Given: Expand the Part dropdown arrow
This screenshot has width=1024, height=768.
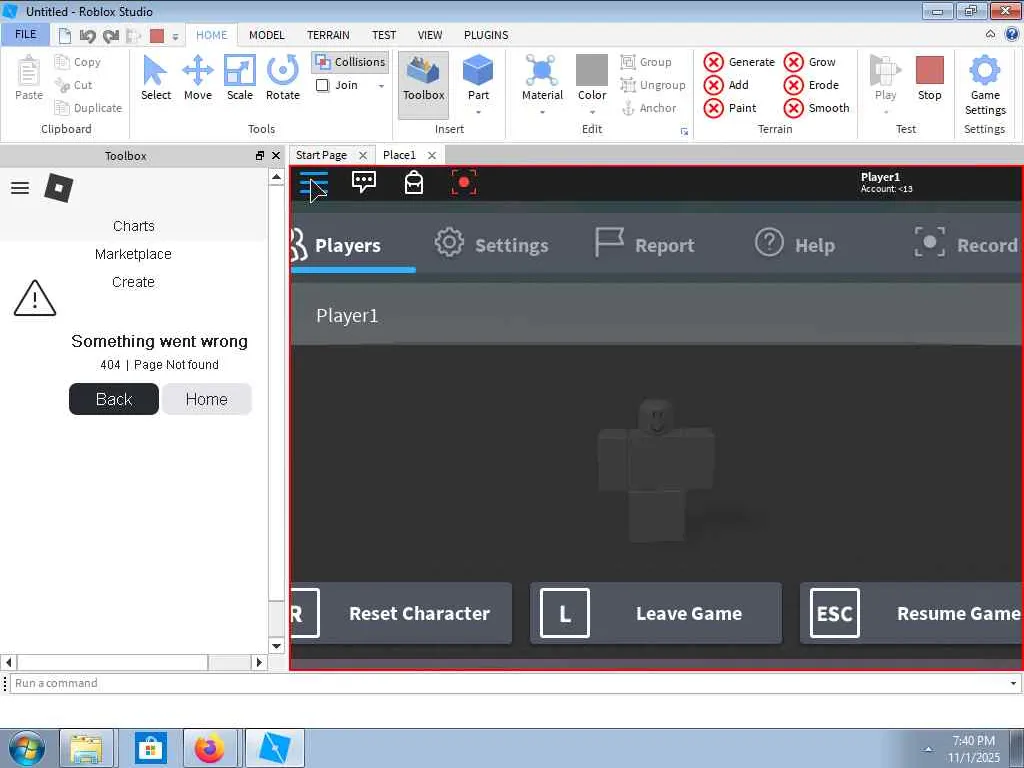Looking at the screenshot, I should click(478, 112).
